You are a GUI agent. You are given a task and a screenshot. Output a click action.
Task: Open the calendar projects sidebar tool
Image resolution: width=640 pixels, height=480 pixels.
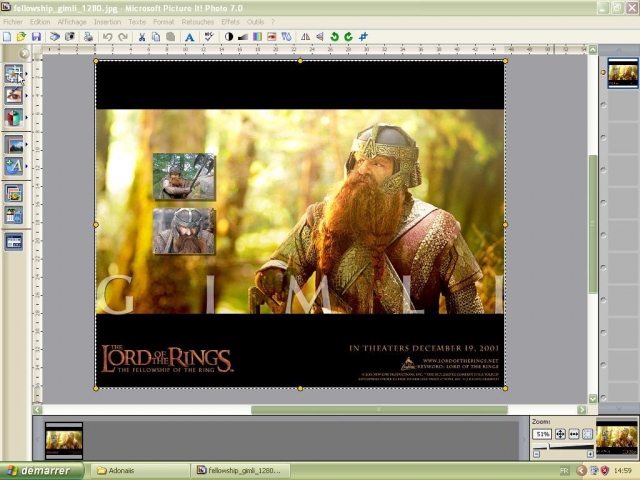tap(13, 216)
